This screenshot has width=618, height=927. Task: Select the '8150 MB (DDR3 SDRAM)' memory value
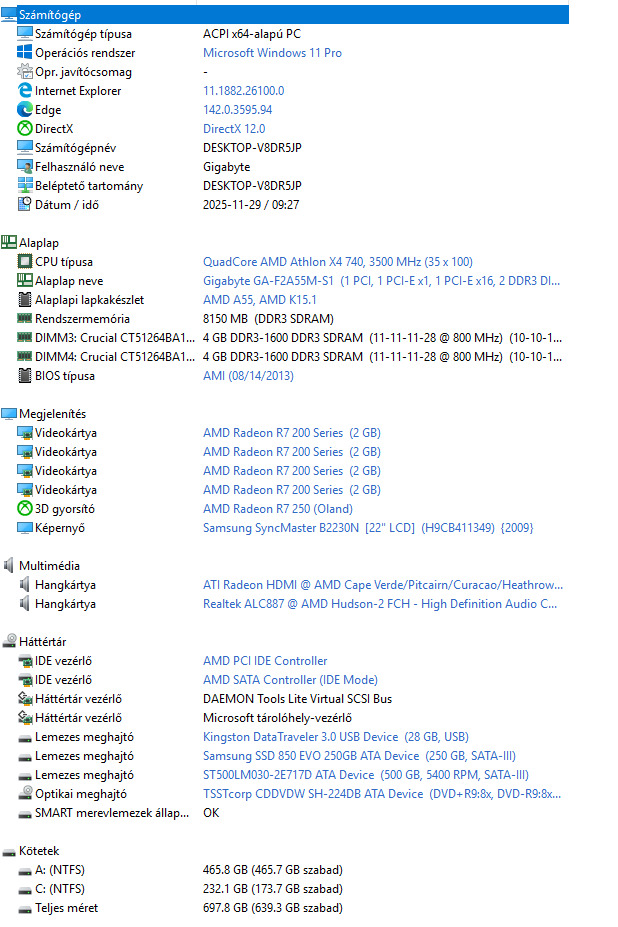pos(268,319)
